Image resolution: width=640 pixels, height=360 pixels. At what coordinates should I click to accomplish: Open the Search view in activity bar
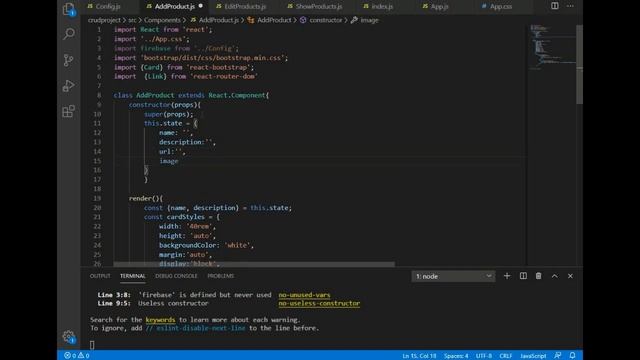[69, 34]
